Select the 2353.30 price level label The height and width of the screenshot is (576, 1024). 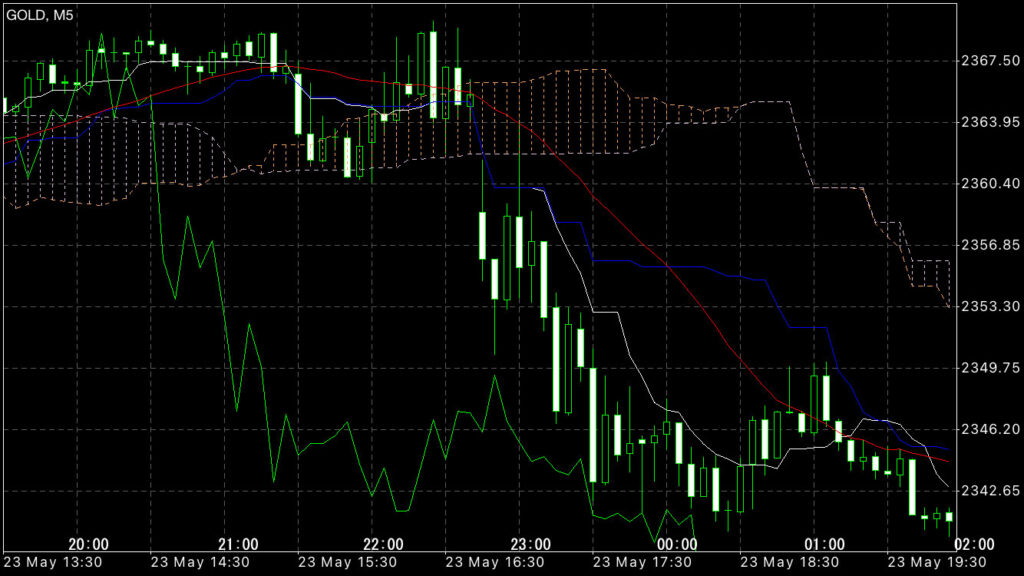(991, 306)
